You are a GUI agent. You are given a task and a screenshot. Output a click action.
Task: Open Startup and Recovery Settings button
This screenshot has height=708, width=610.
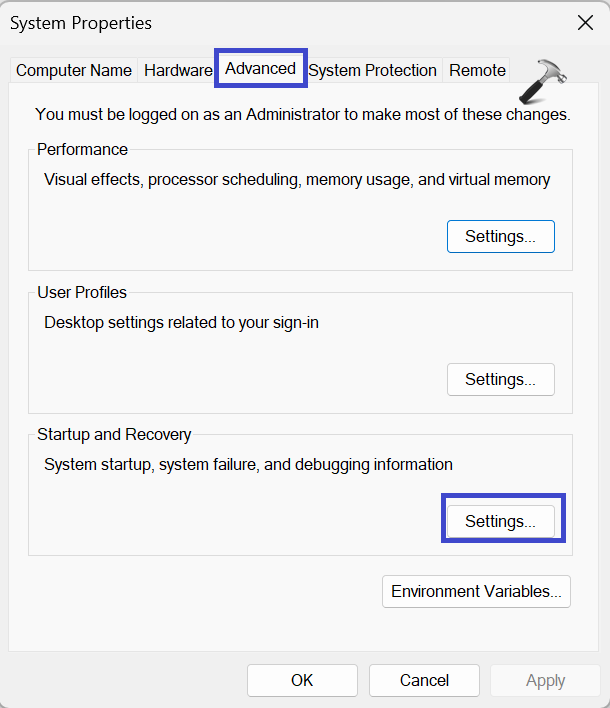coord(500,522)
